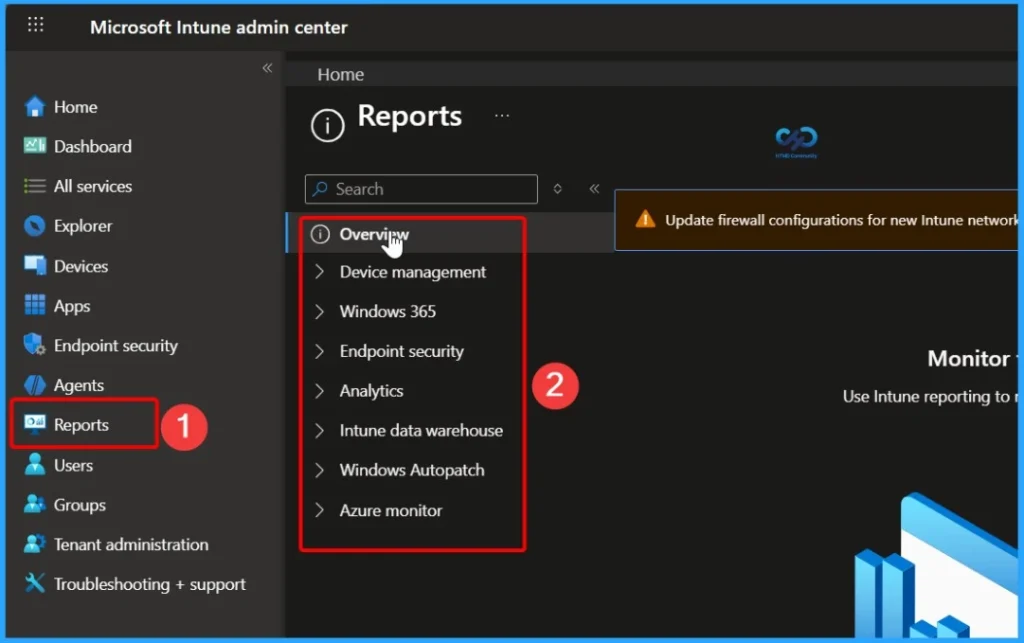The image size is (1024, 643).
Task: Click inside the Search reports field
Action: tap(420, 189)
